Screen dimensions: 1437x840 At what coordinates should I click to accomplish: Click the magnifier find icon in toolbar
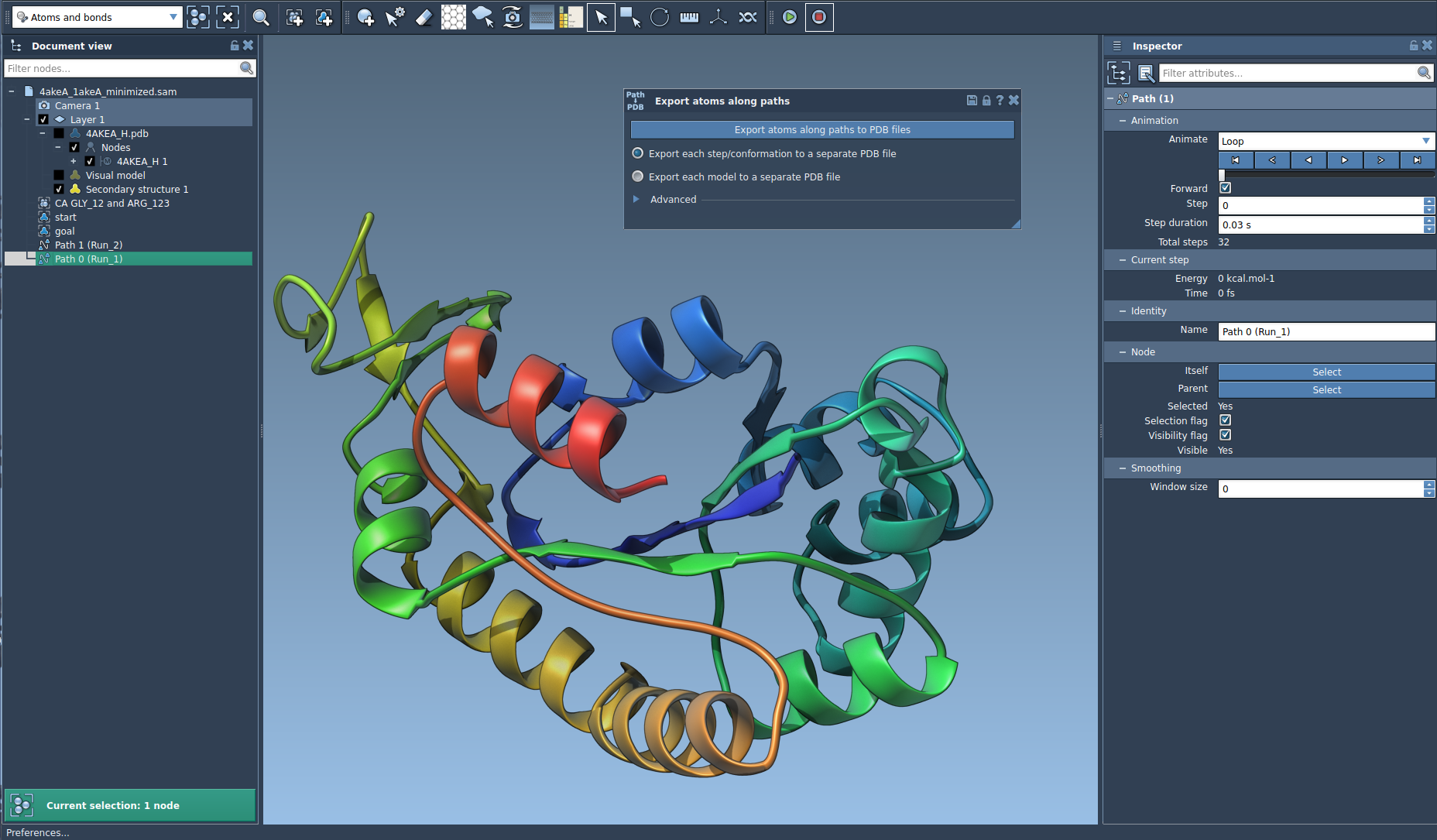pyautogui.click(x=261, y=17)
